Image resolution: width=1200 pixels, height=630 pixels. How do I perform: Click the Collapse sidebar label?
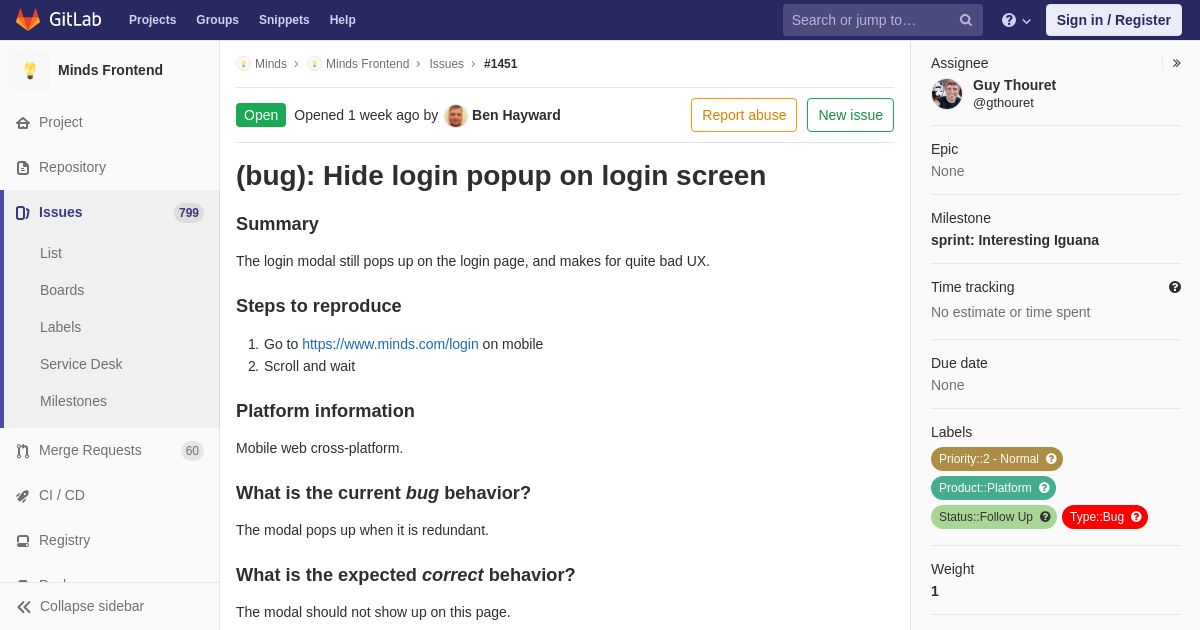pos(92,606)
